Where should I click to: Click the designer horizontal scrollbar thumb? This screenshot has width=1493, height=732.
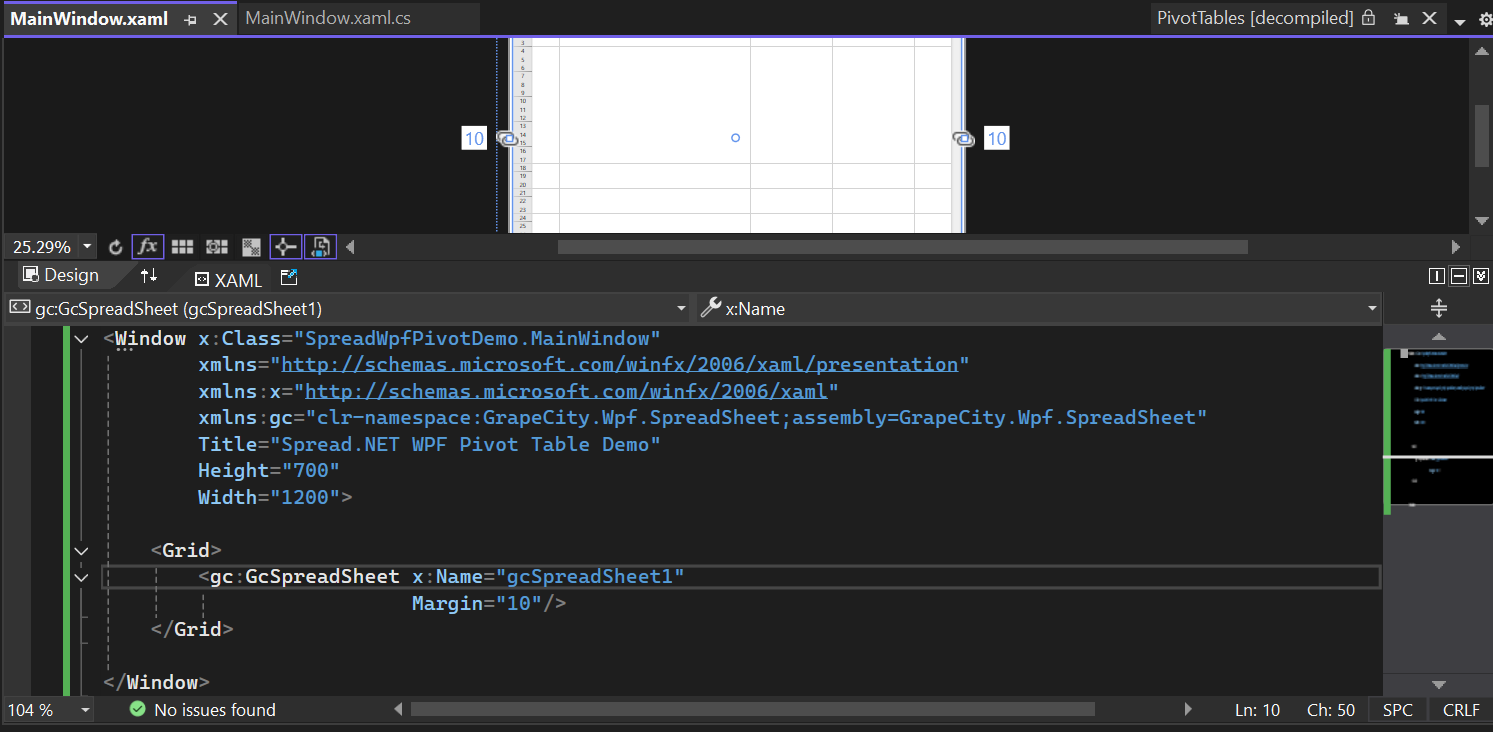tap(902, 247)
